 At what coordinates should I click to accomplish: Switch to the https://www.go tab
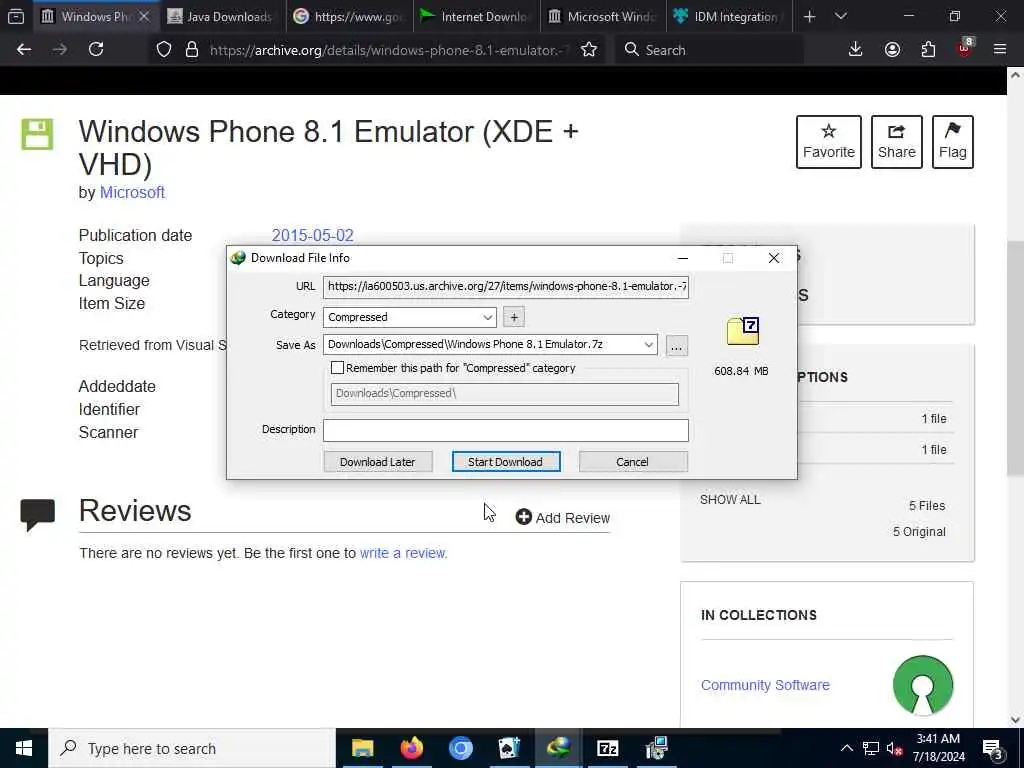click(350, 16)
